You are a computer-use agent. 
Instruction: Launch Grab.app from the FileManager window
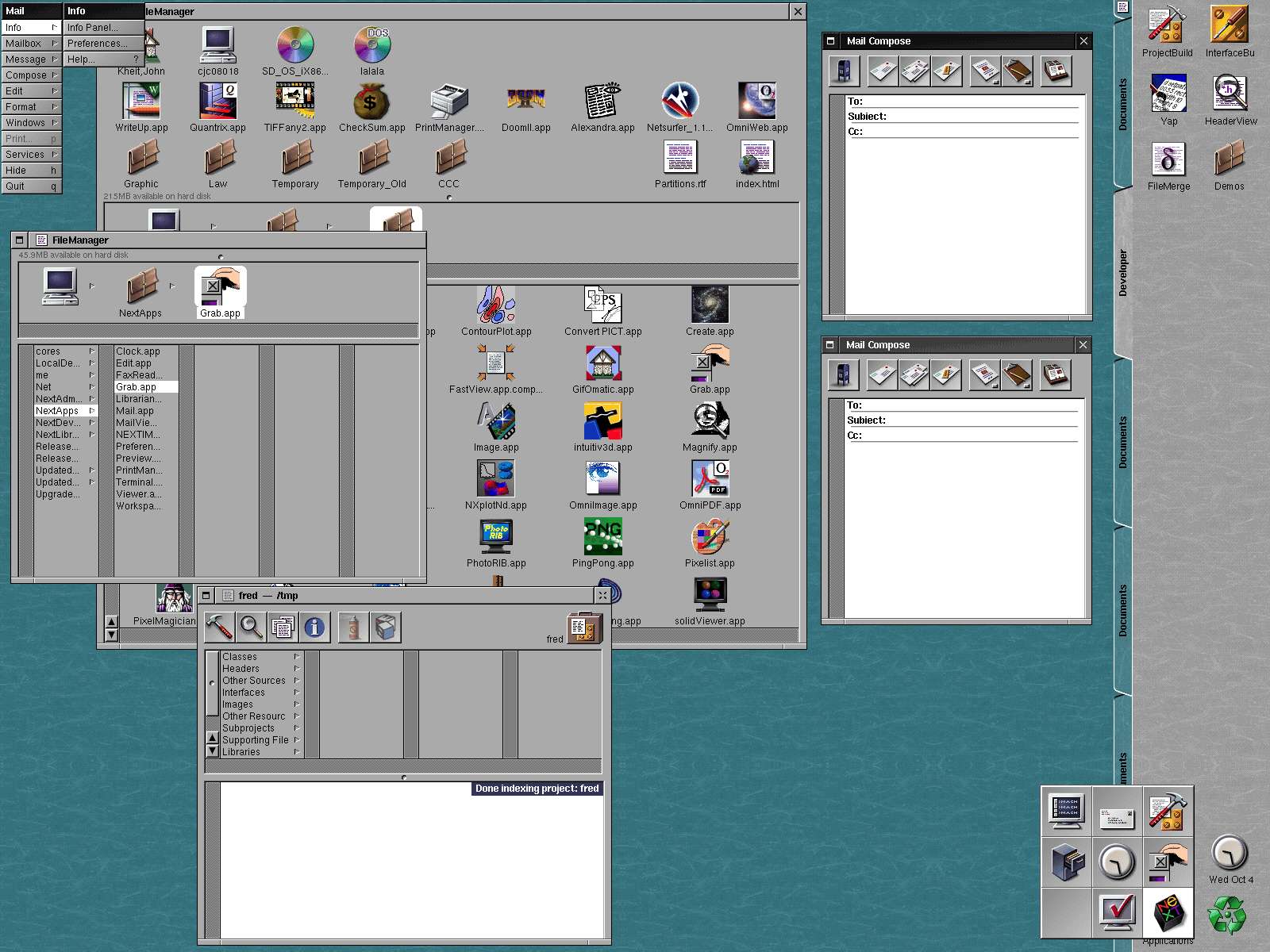[221, 290]
